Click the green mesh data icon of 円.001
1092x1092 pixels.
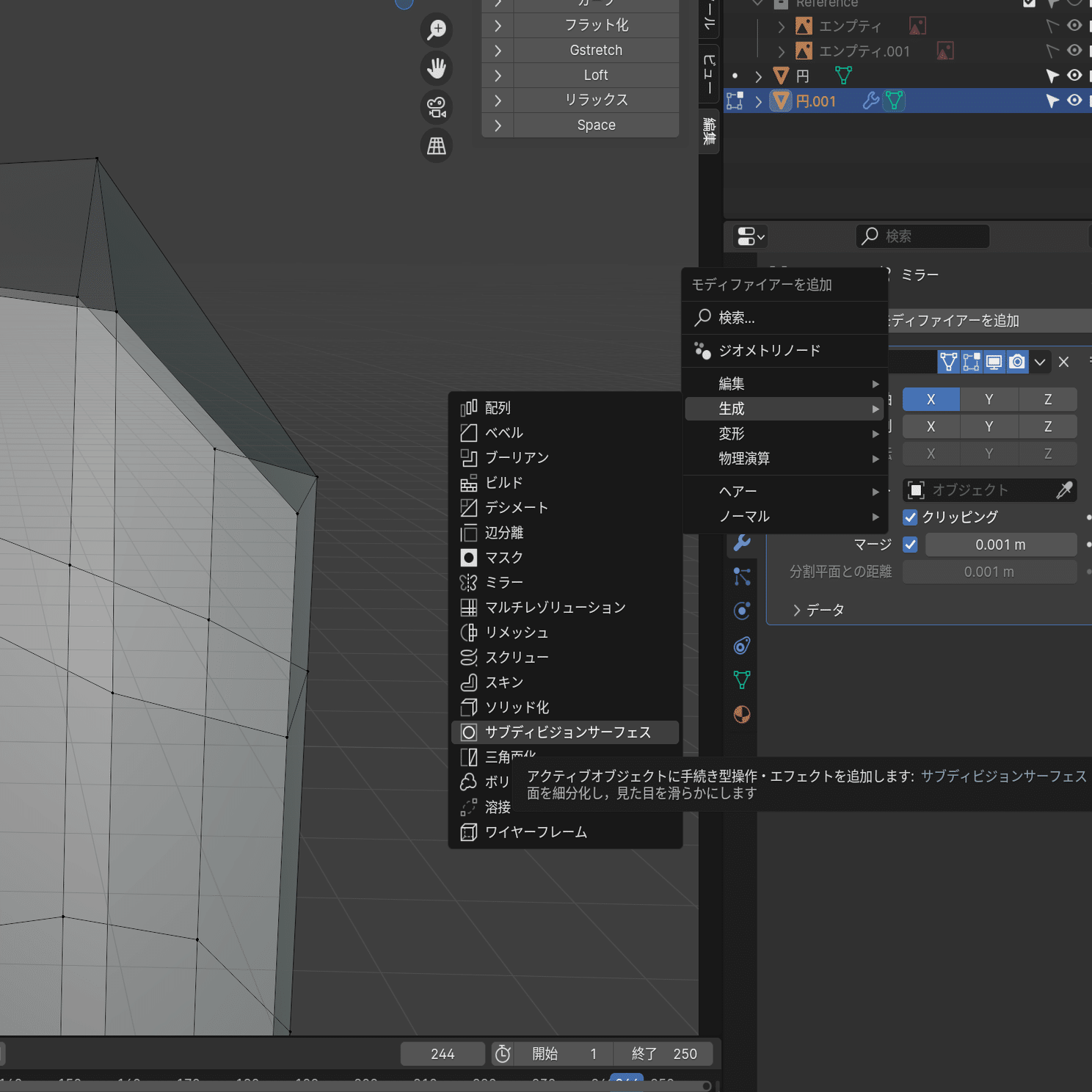click(x=894, y=101)
